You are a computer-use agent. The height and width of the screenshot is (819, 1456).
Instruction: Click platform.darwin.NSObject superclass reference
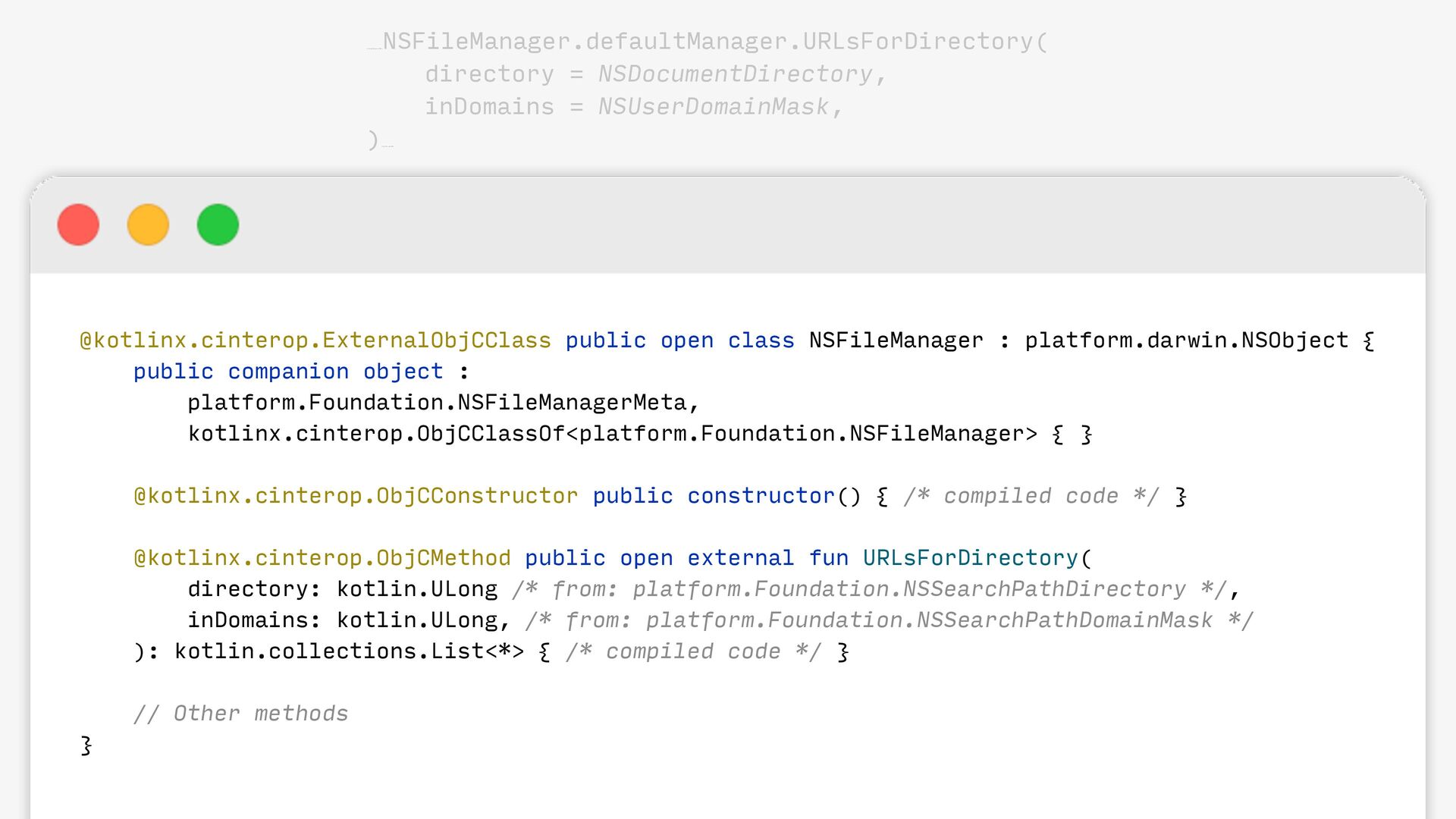(1186, 340)
